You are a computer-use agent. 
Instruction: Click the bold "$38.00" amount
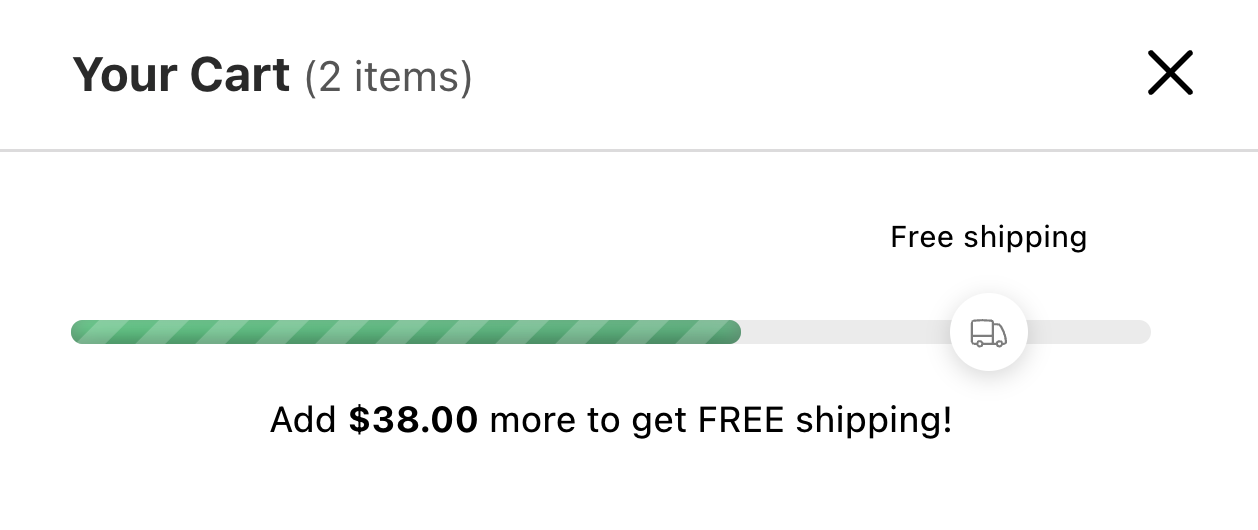[x=413, y=420]
